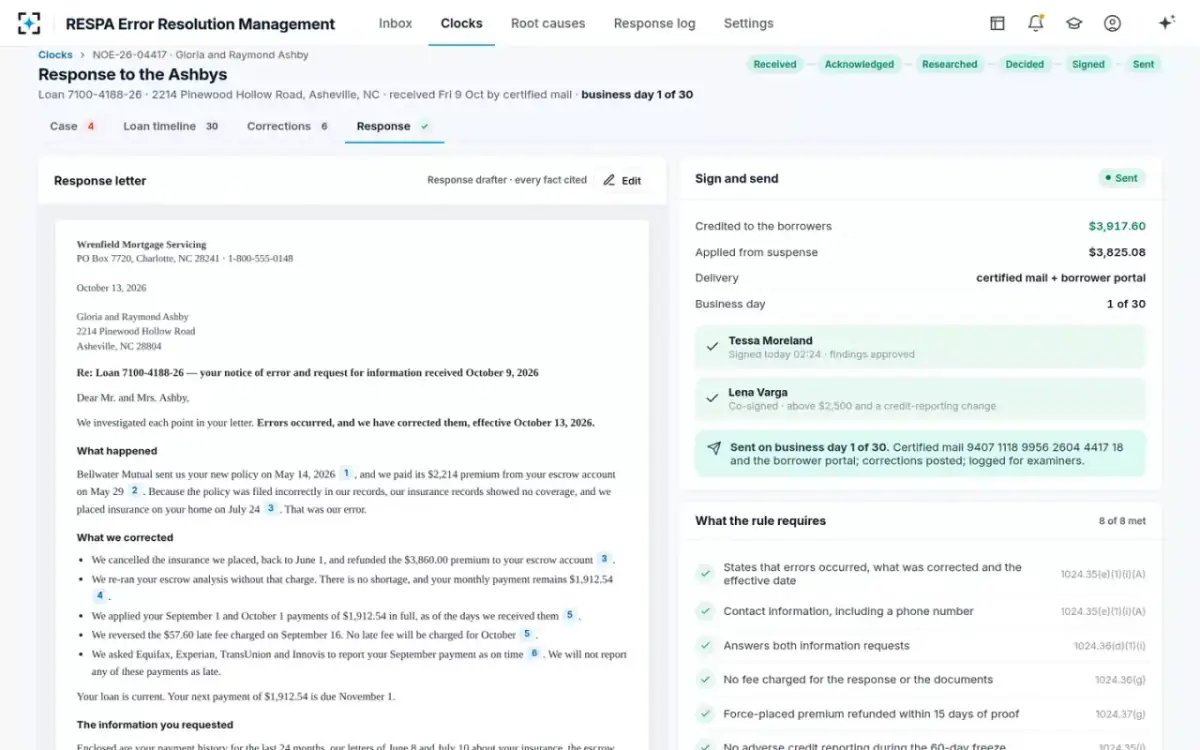Open the user profile icon
1200x750 pixels.
pos(1112,23)
